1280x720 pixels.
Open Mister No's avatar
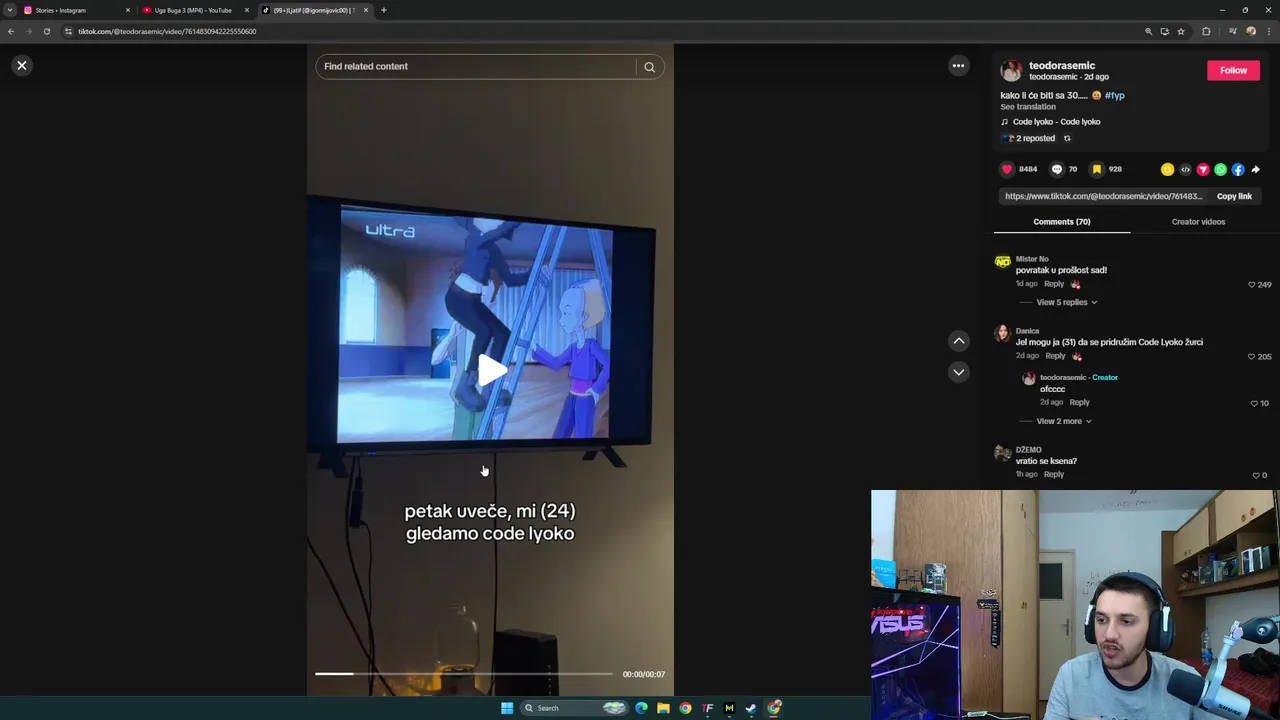coord(1002,262)
